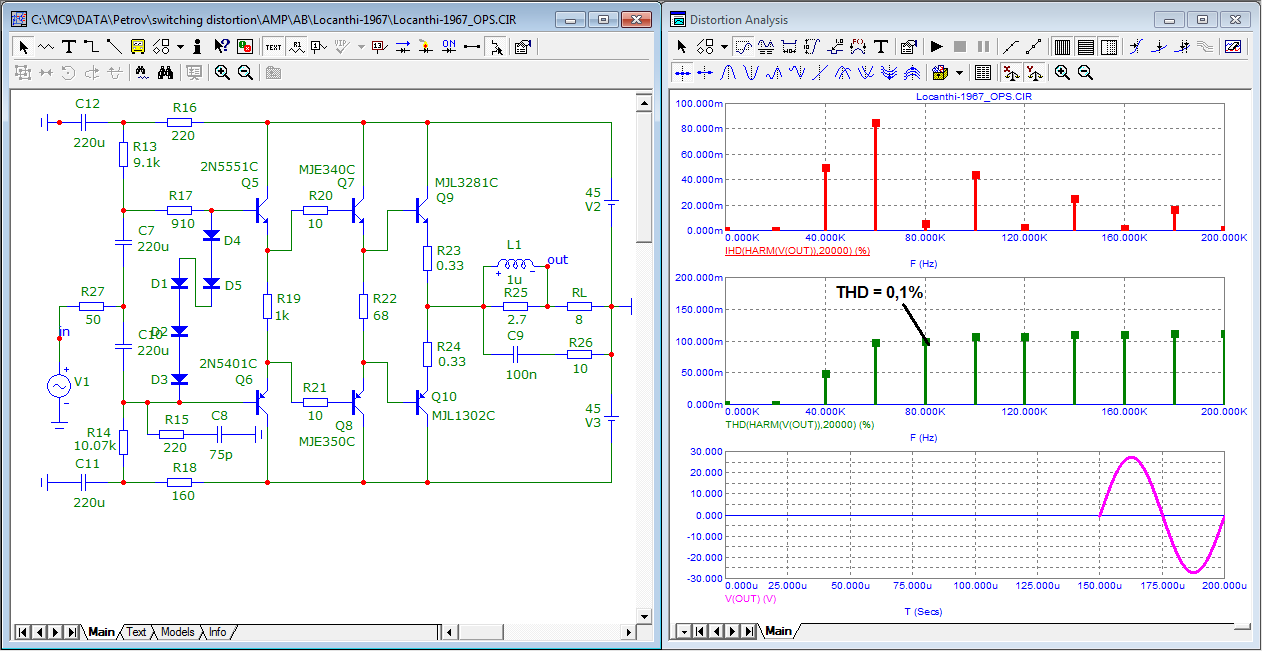Switch to the Text tab in schematic
The image size is (1262, 651).
[x=136, y=632]
